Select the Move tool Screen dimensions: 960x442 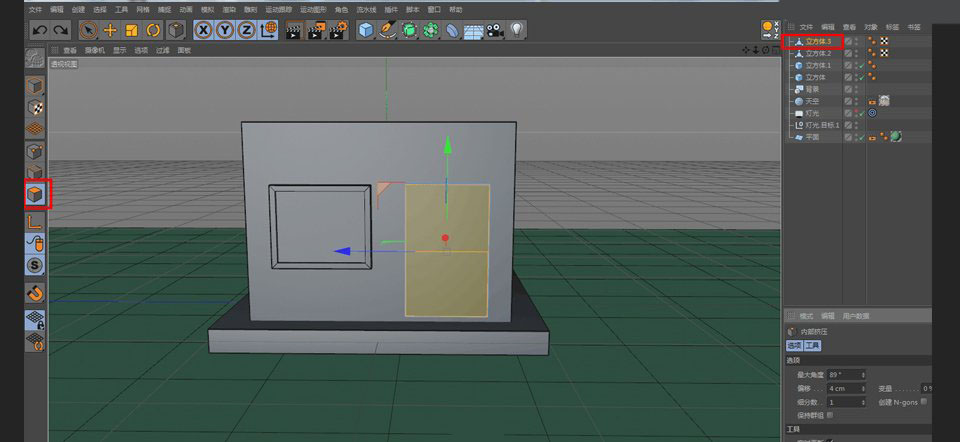110,30
